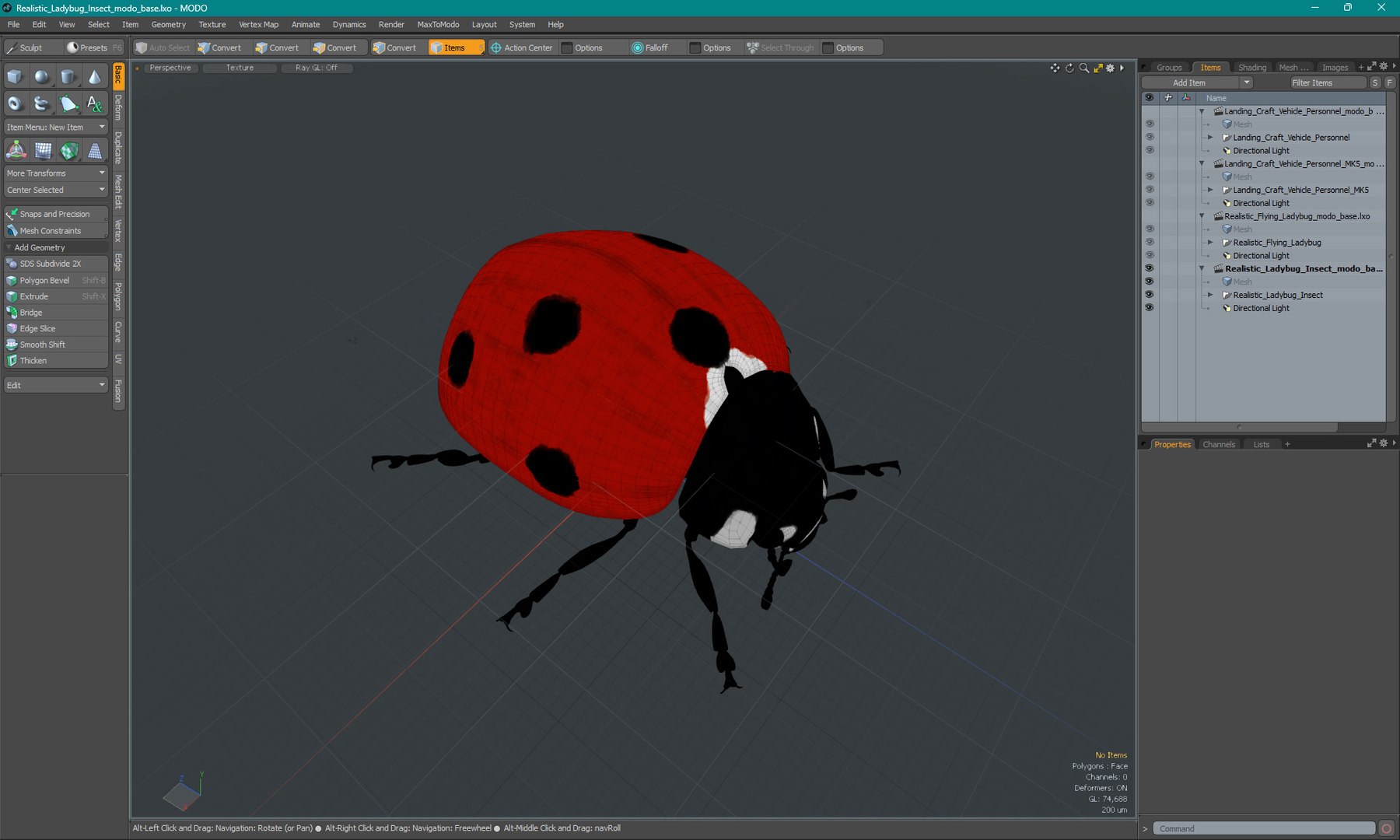Click the viewport rotate view icon
Image resolution: width=1400 pixels, height=840 pixels.
pos(1069,68)
